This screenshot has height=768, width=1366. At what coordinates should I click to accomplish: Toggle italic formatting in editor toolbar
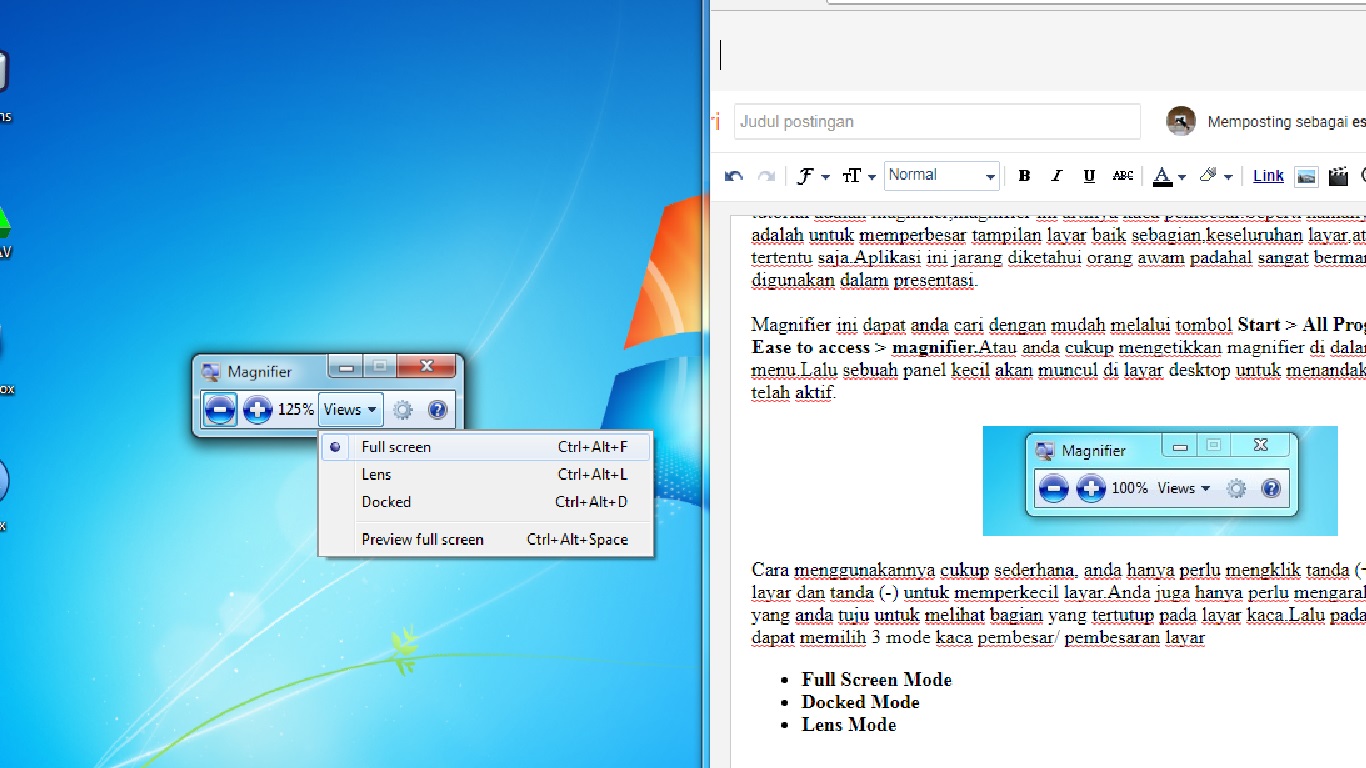(x=1056, y=176)
